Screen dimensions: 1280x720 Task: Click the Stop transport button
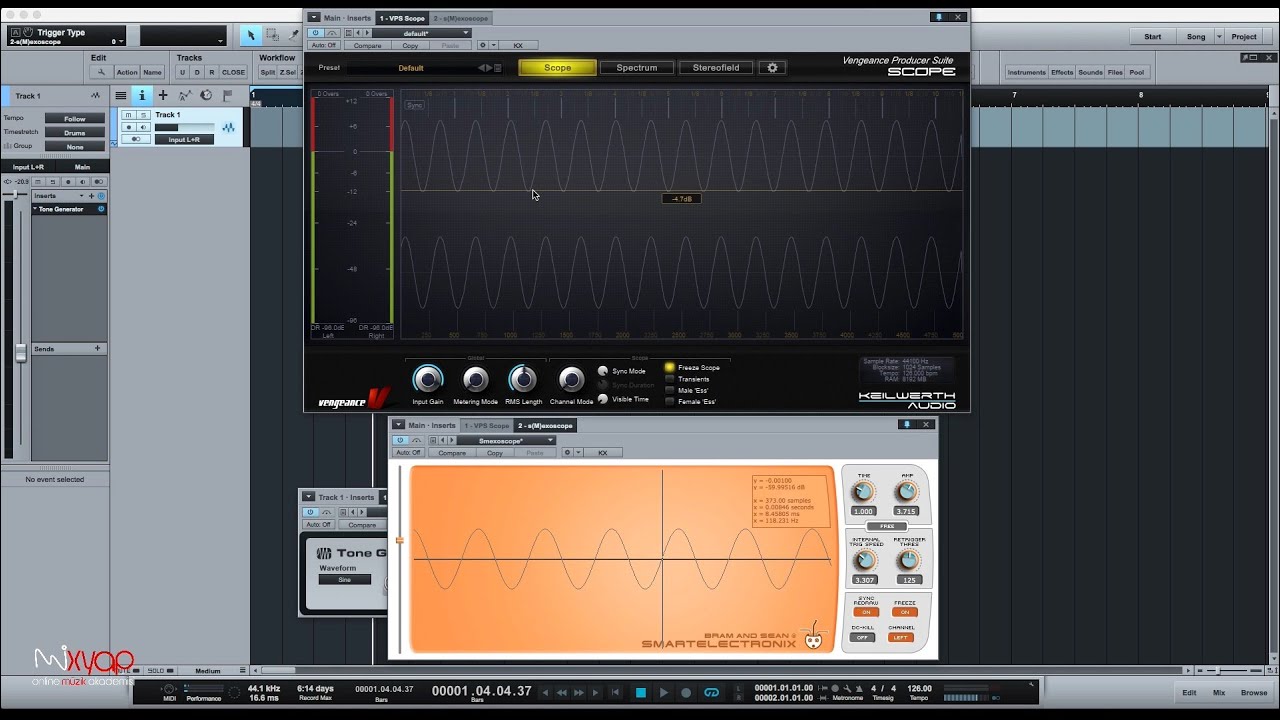(x=641, y=692)
